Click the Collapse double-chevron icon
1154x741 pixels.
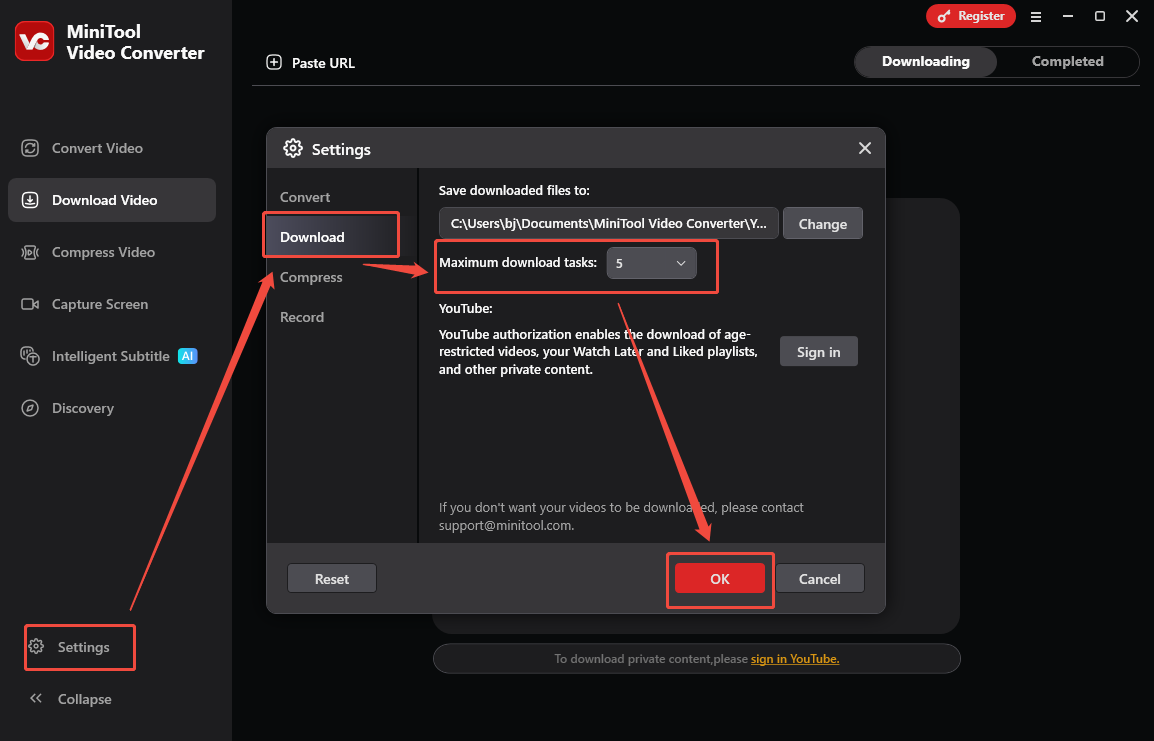tap(36, 698)
